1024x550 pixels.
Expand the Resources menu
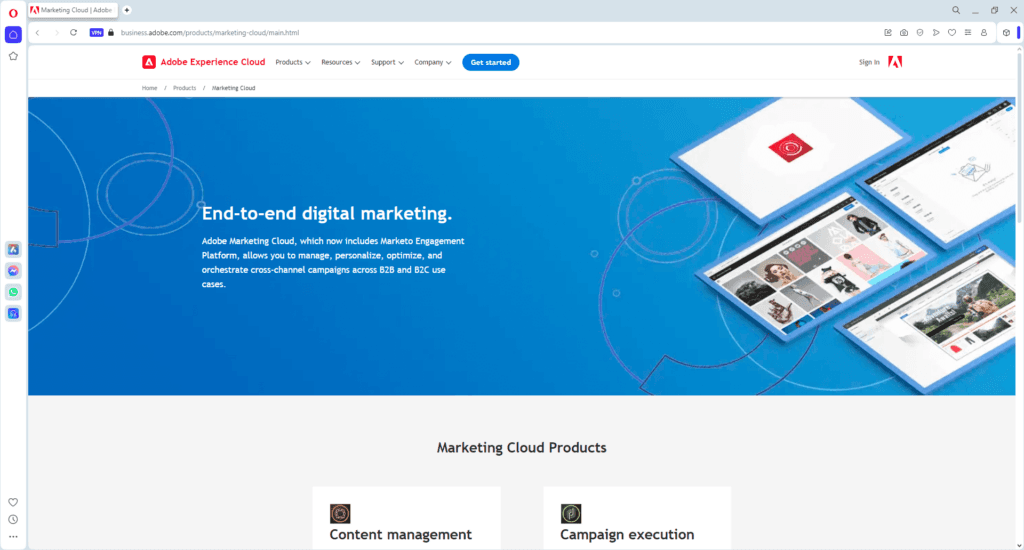click(340, 62)
